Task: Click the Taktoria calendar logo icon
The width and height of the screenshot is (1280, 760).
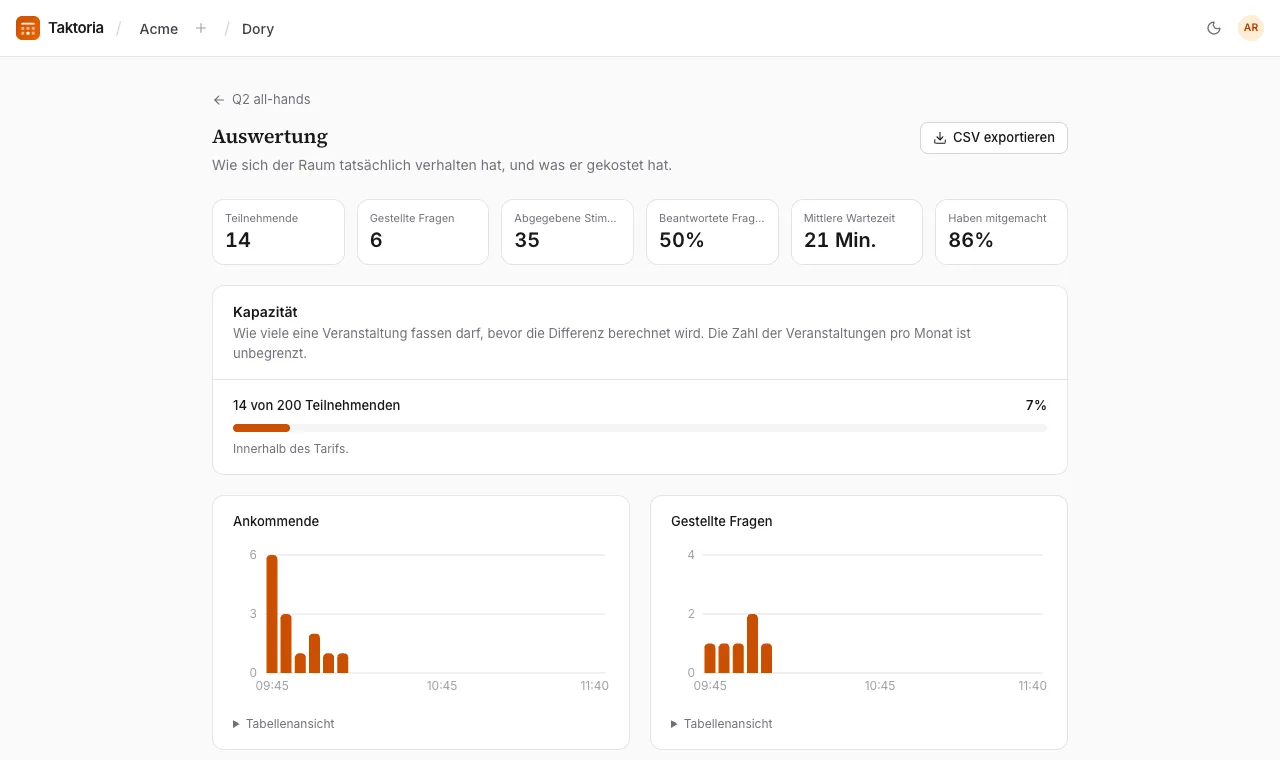Action: pyautogui.click(x=28, y=28)
